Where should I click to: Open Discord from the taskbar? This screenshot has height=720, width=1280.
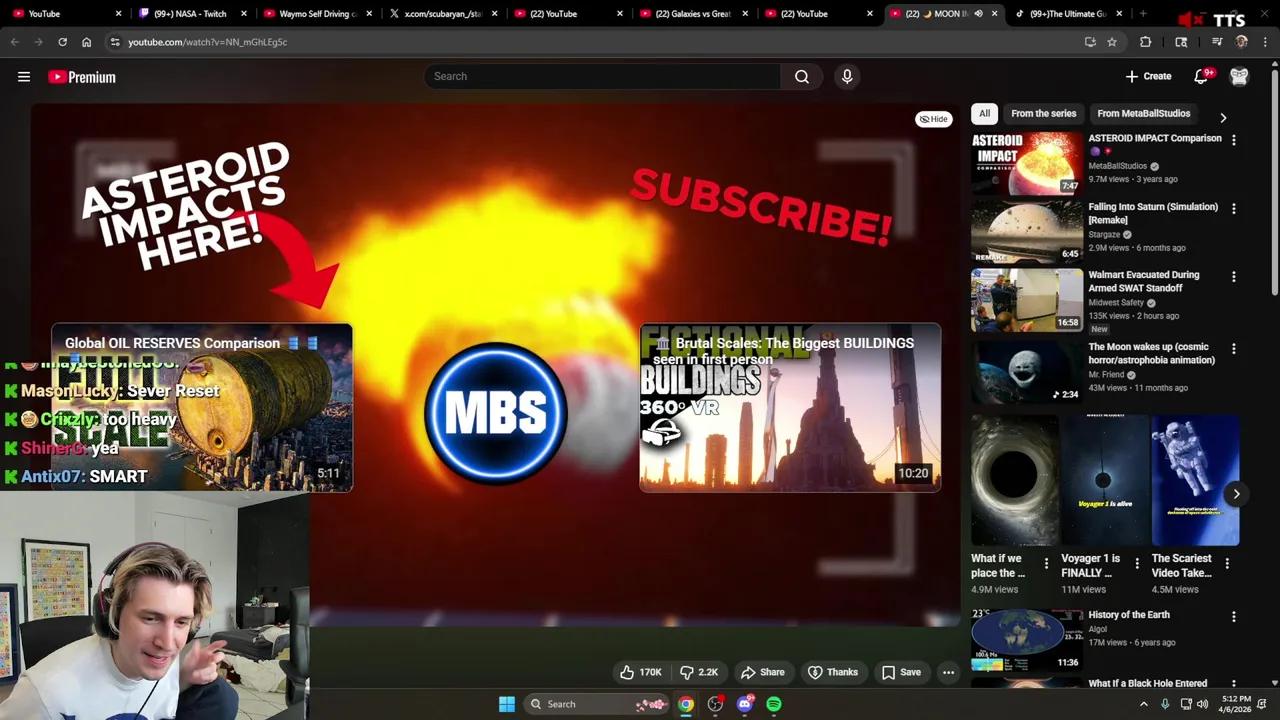(745, 704)
